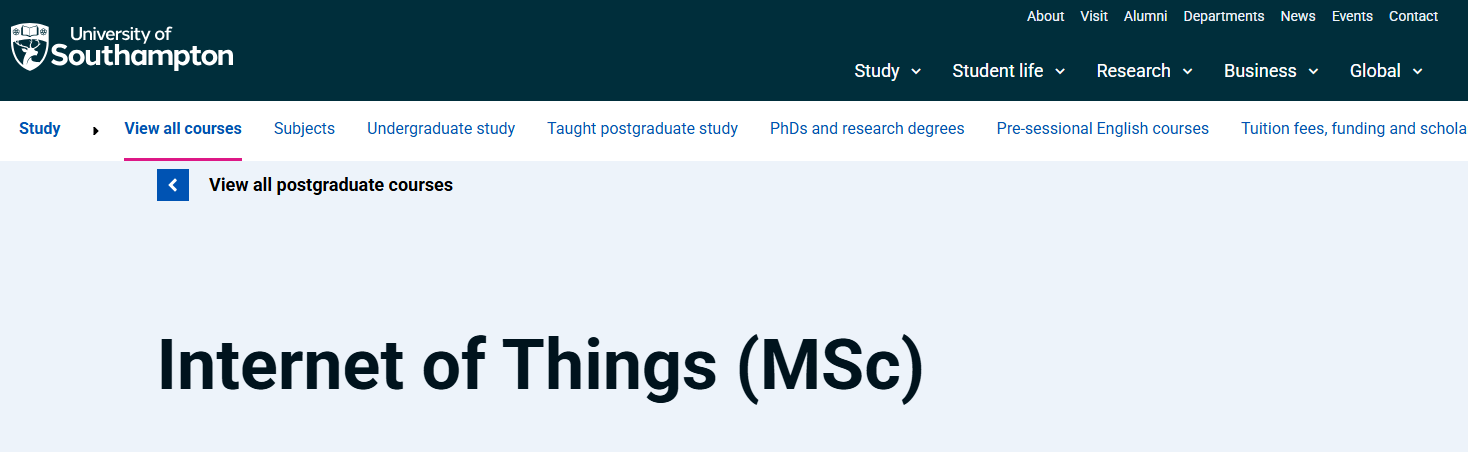Navigate to Departments
This screenshot has width=1468, height=452.
point(1223,16)
